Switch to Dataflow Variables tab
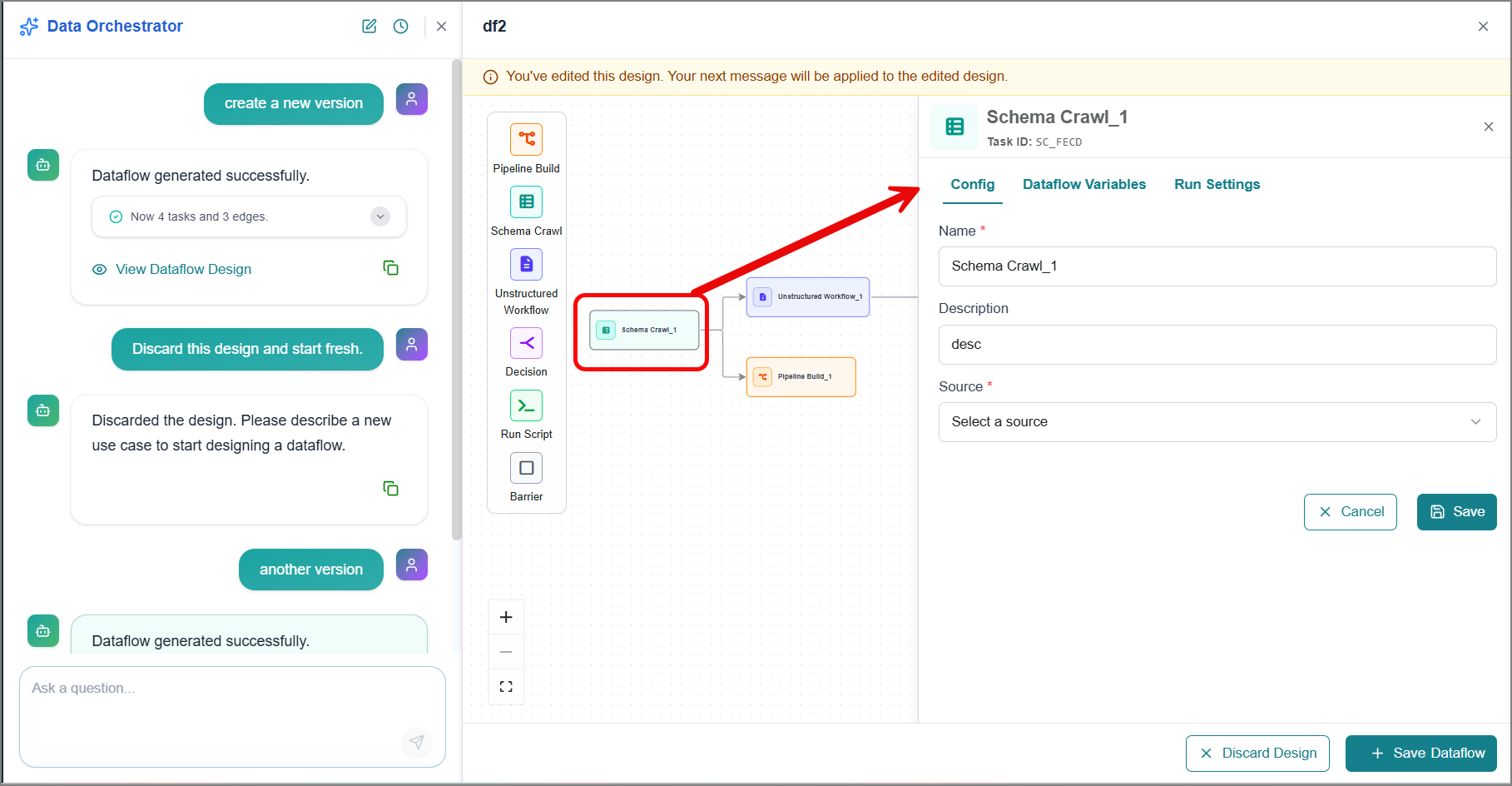 pos(1084,185)
